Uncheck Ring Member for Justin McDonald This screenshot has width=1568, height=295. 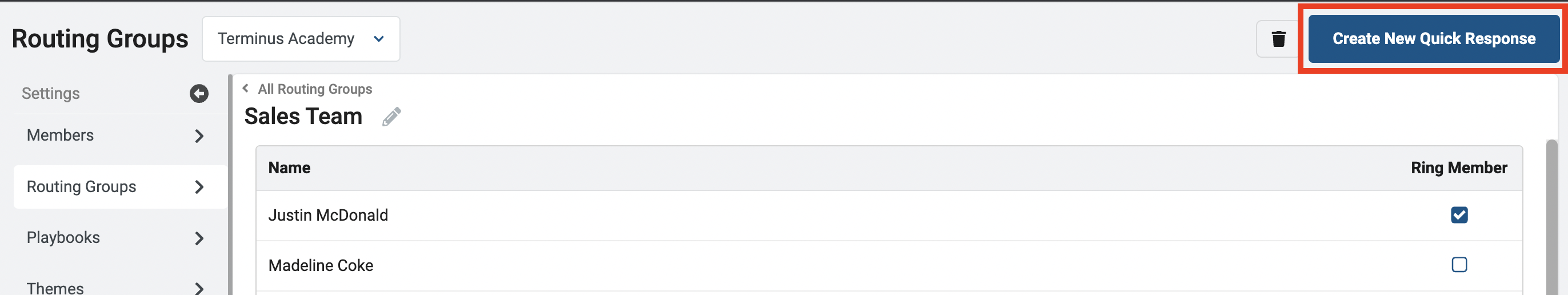(x=1459, y=215)
